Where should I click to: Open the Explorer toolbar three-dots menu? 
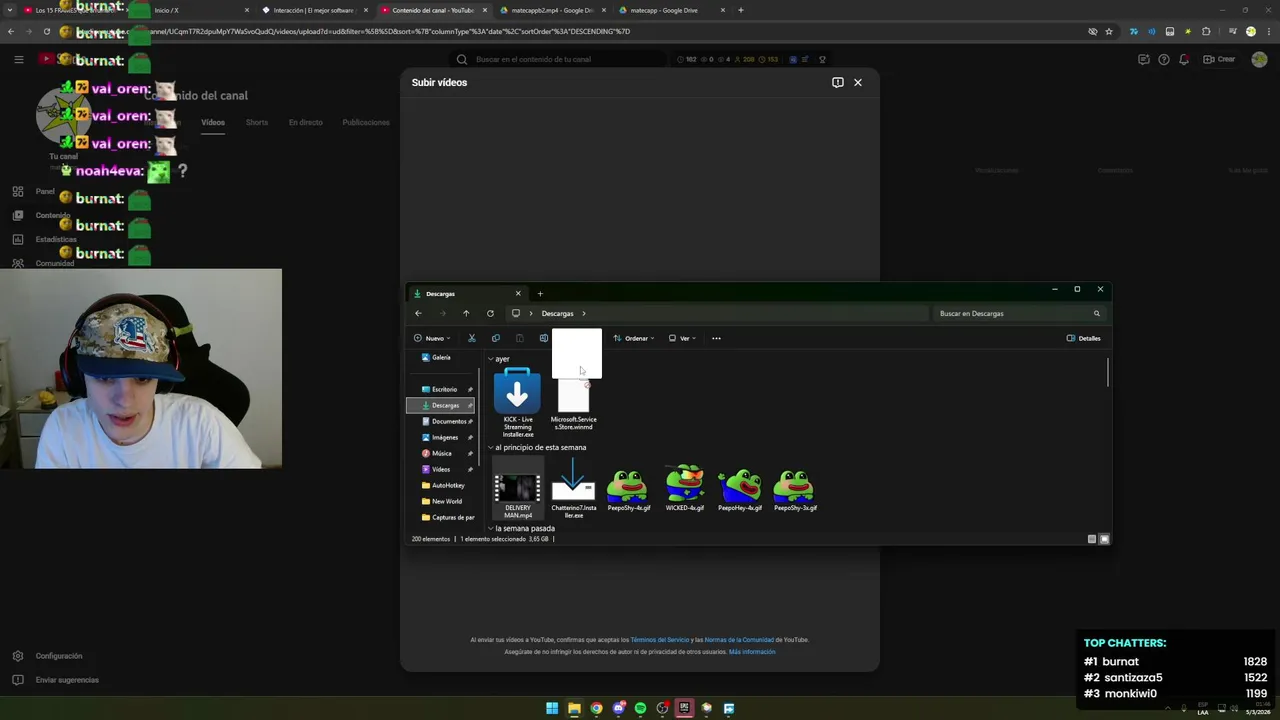point(716,338)
